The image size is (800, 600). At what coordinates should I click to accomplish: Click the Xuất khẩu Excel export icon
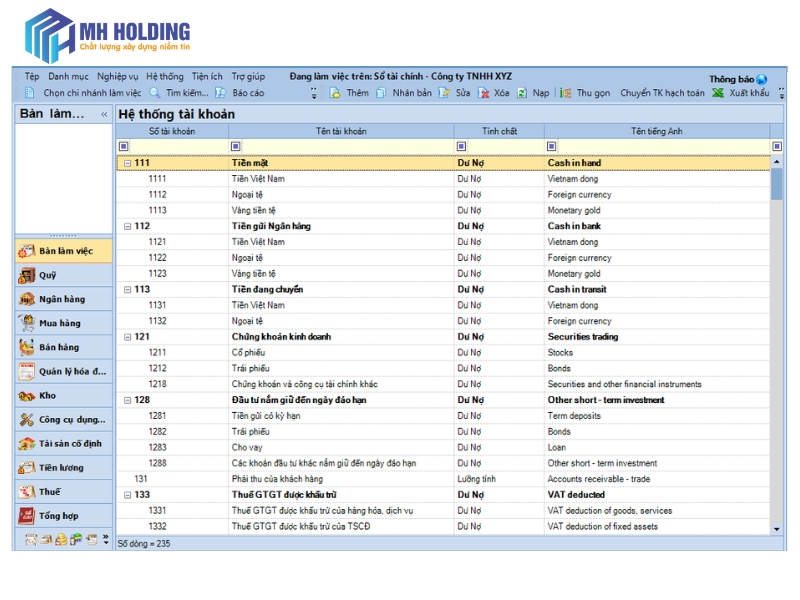[718, 93]
